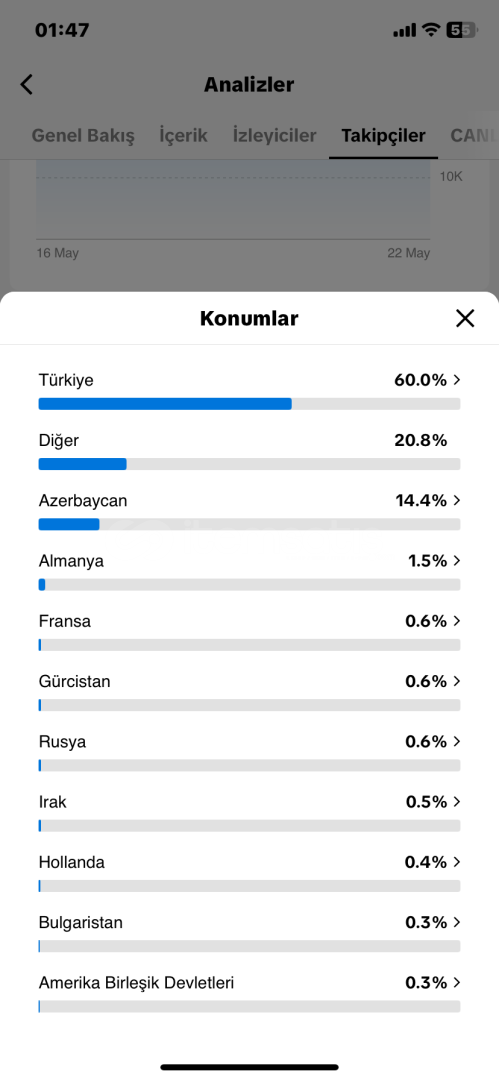499x1080 pixels.
Task: Select the Takipçiler tab
Action: [383, 135]
